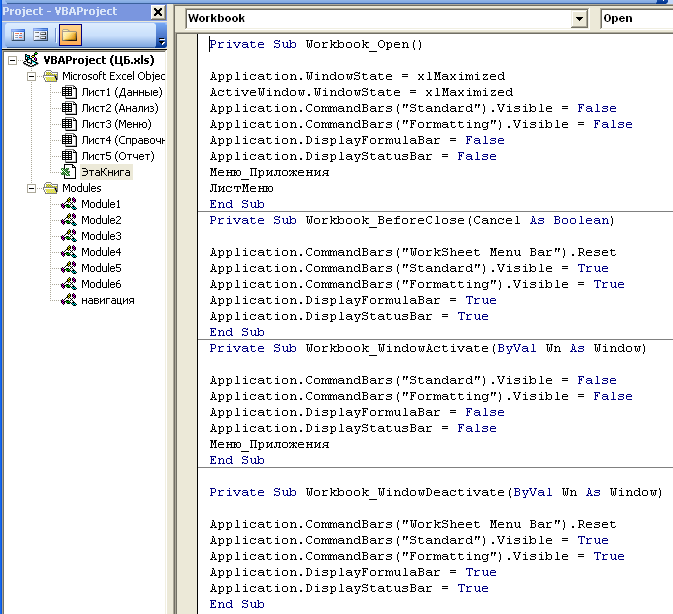Image resolution: width=673 pixels, height=614 pixels.
Task: Click 'Application.WindowState = xlMaximized' line
Action: click(x=357, y=76)
